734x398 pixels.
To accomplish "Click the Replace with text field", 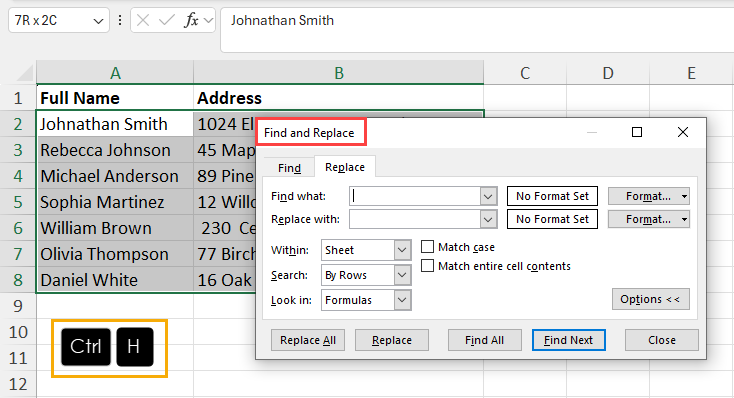I will pos(415,219).
